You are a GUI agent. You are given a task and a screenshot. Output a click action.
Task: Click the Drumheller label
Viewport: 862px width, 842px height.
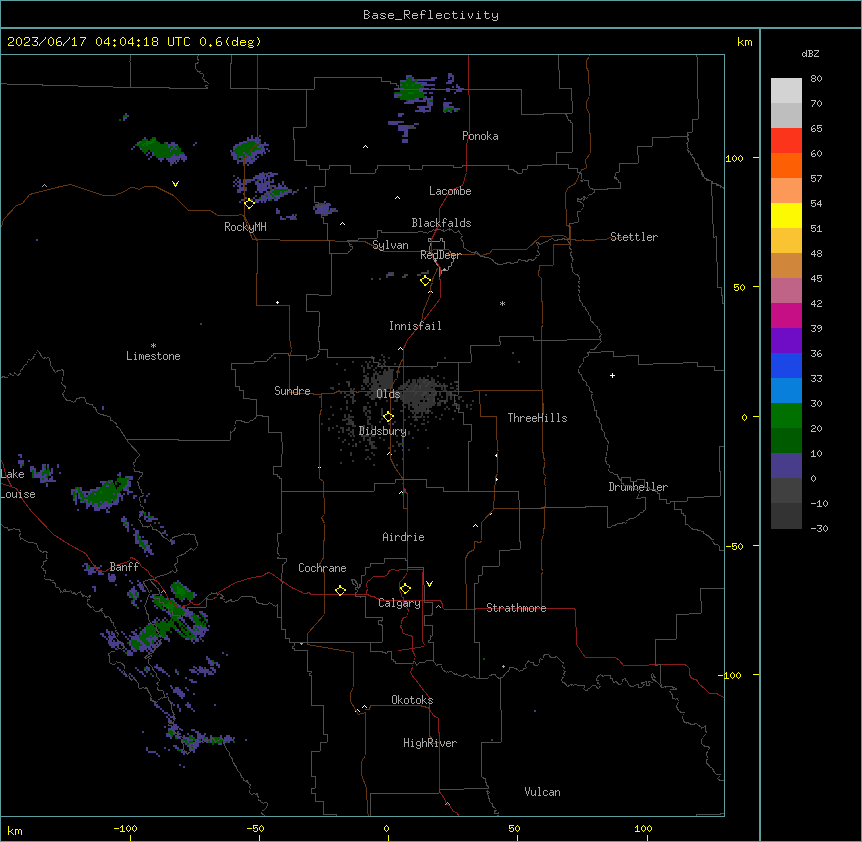pyautogui.click(x=638, y=487)
